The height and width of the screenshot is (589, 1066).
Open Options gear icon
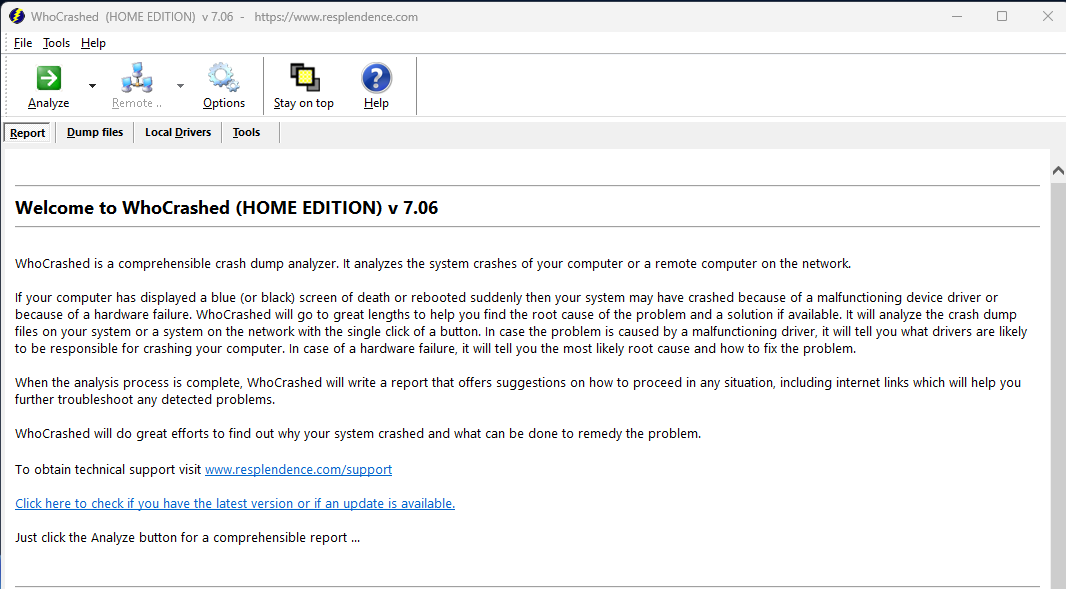(x=223, y=78)
